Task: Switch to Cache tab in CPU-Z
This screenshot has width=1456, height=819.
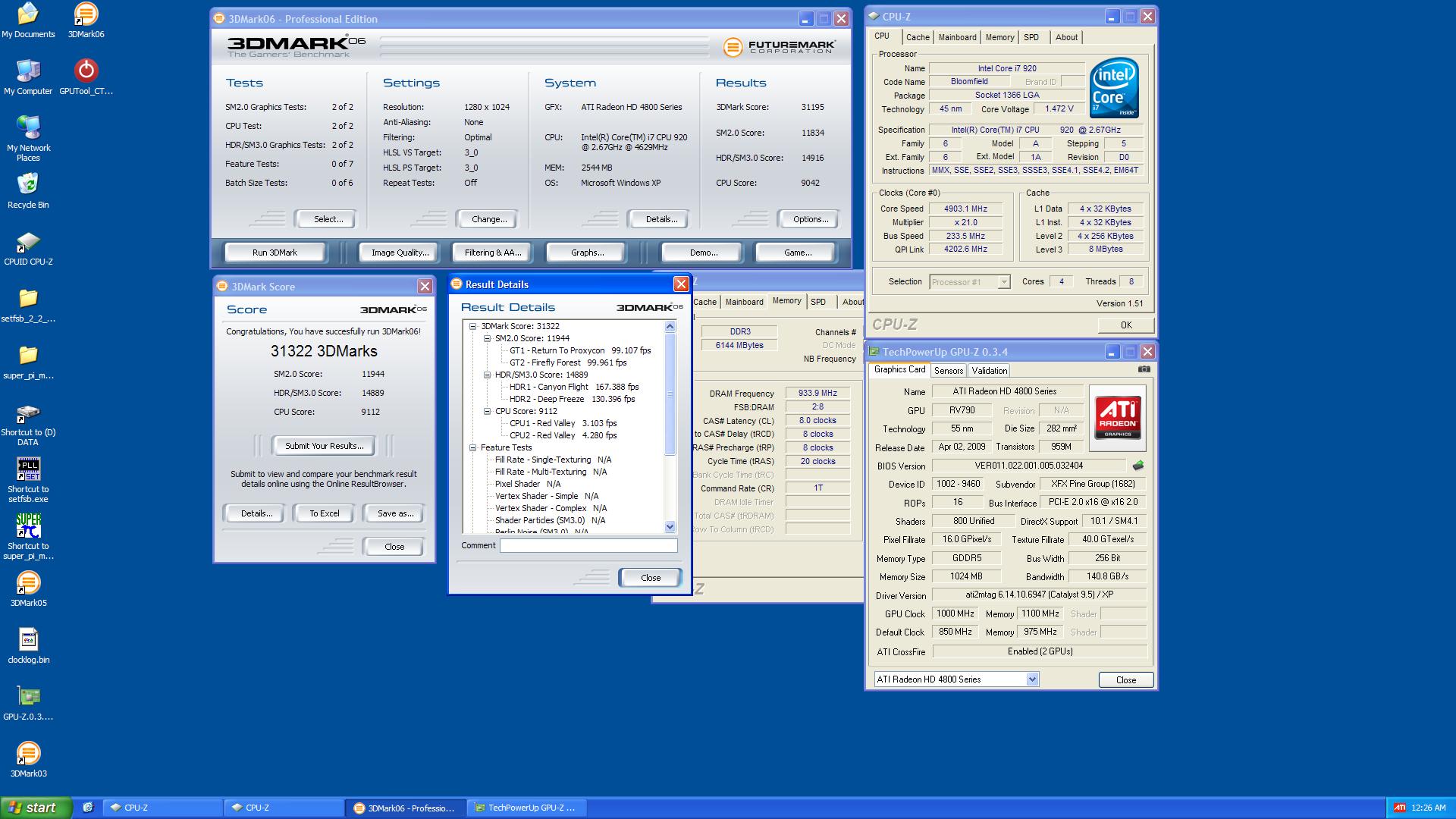Action: 918,37
